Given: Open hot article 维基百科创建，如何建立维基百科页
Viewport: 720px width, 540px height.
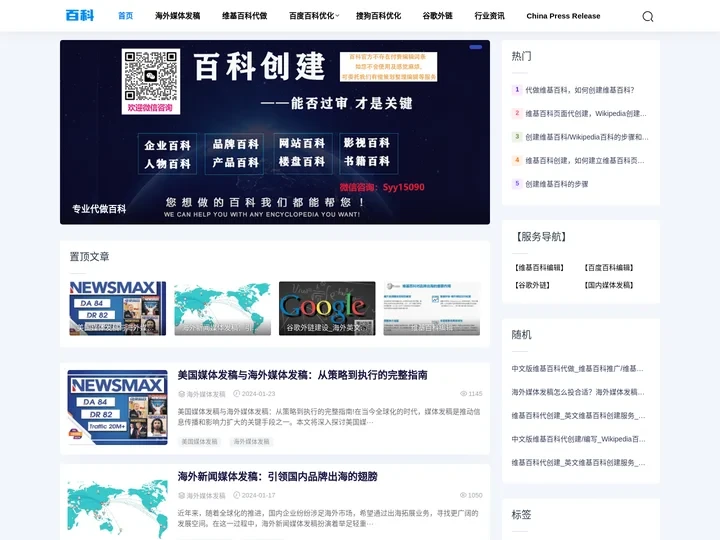Looking at the screenshot, I should coord(585,160).
